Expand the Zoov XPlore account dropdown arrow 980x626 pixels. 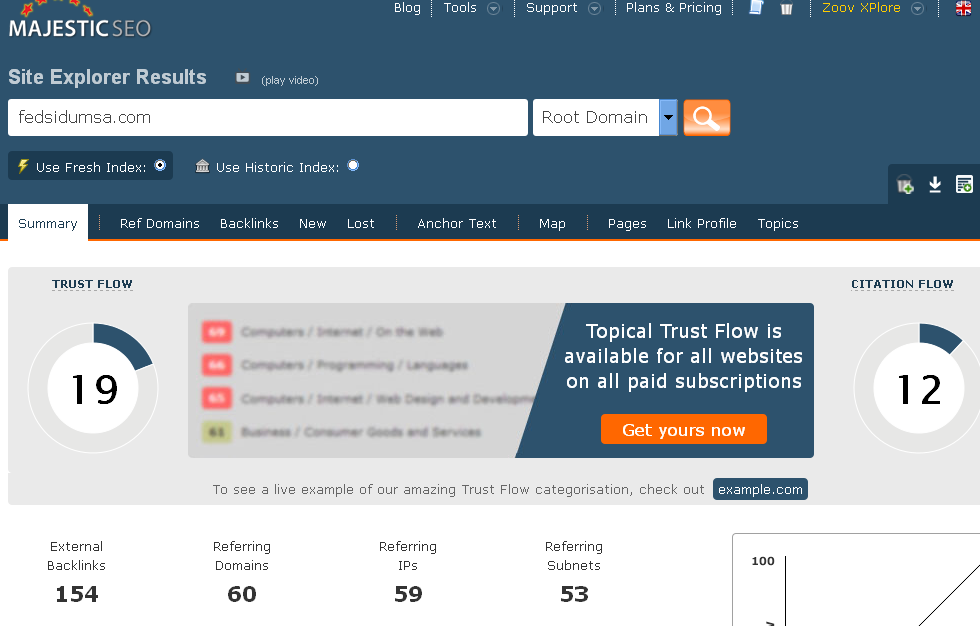(x=918, y=8)
